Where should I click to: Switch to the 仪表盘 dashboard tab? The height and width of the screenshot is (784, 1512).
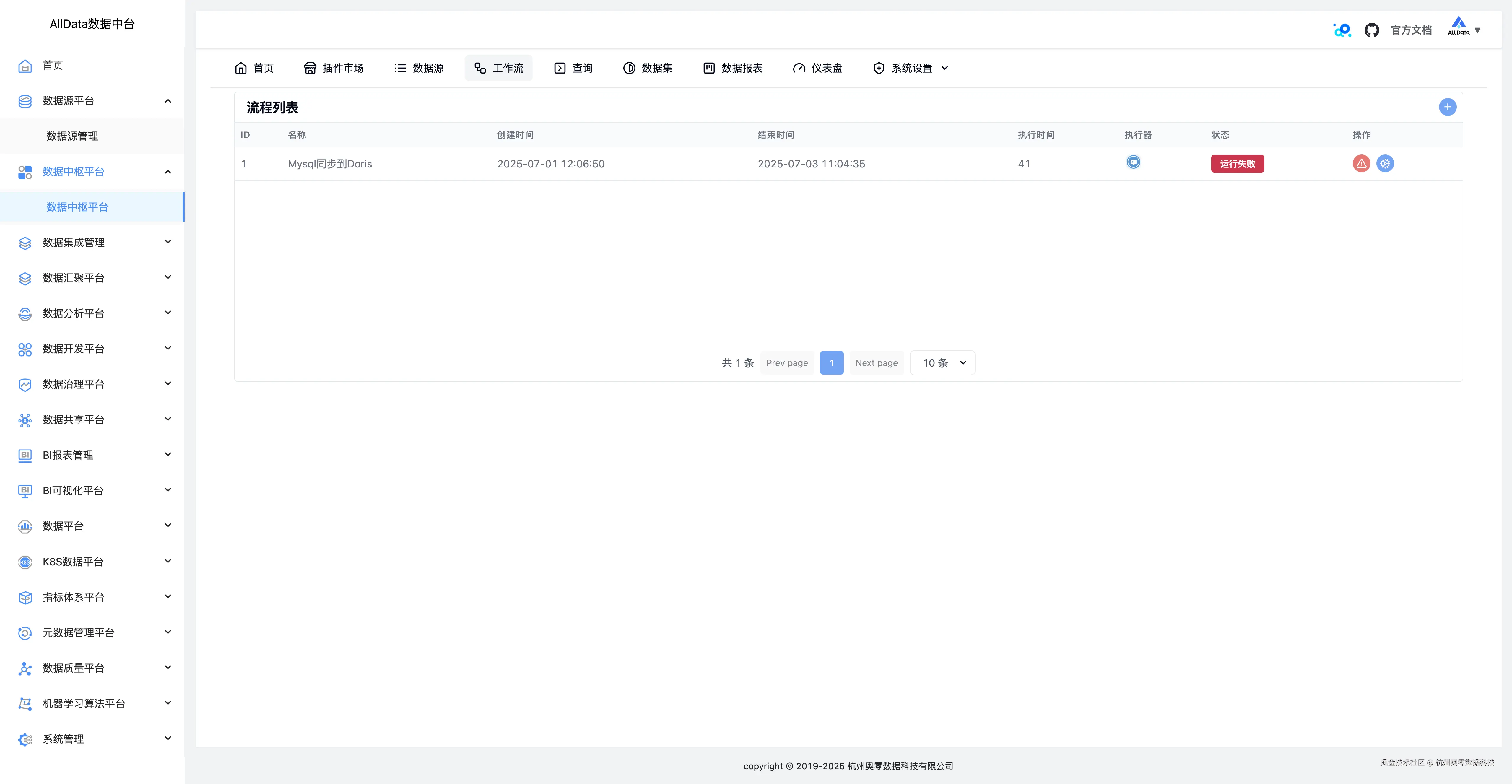tap(818, 68)
